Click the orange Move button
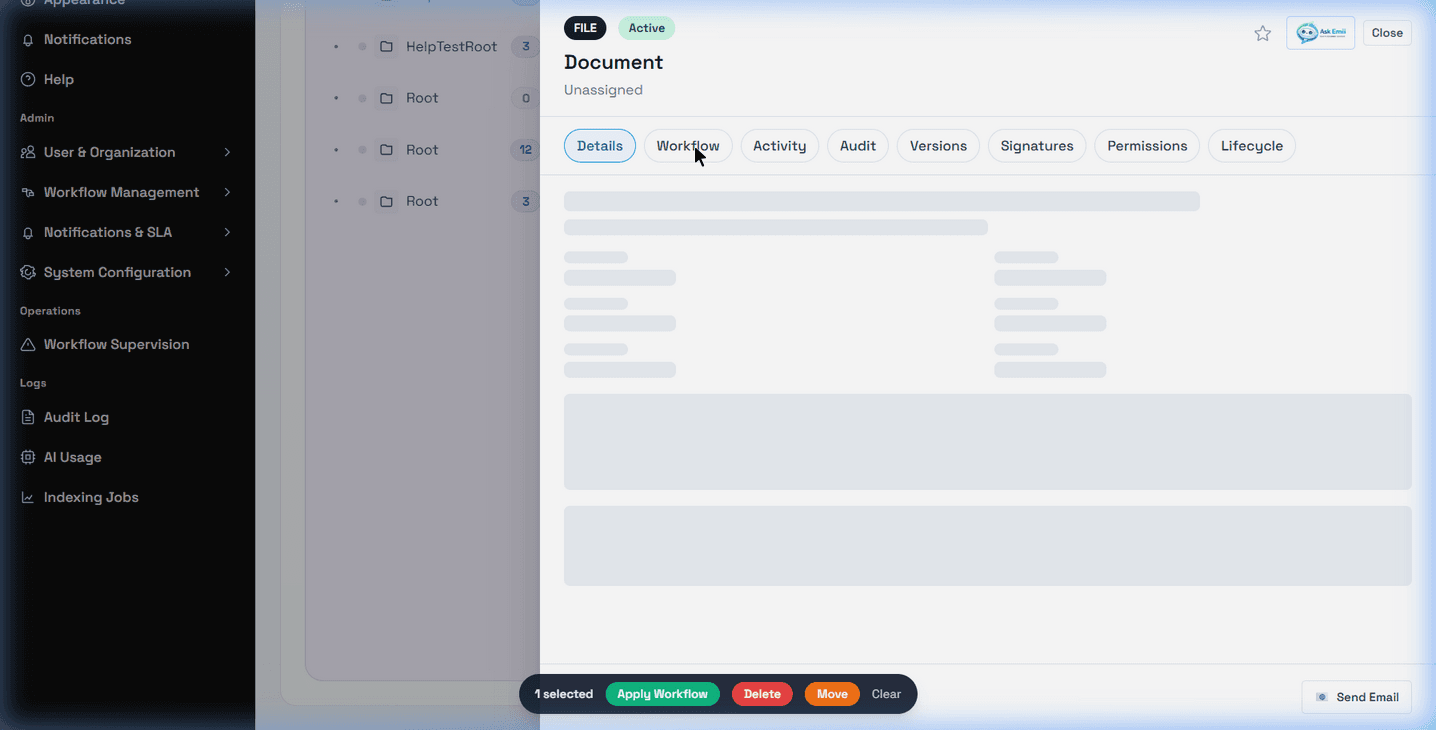This screenshot has width=1436, height=730. (x=832, y=694)
